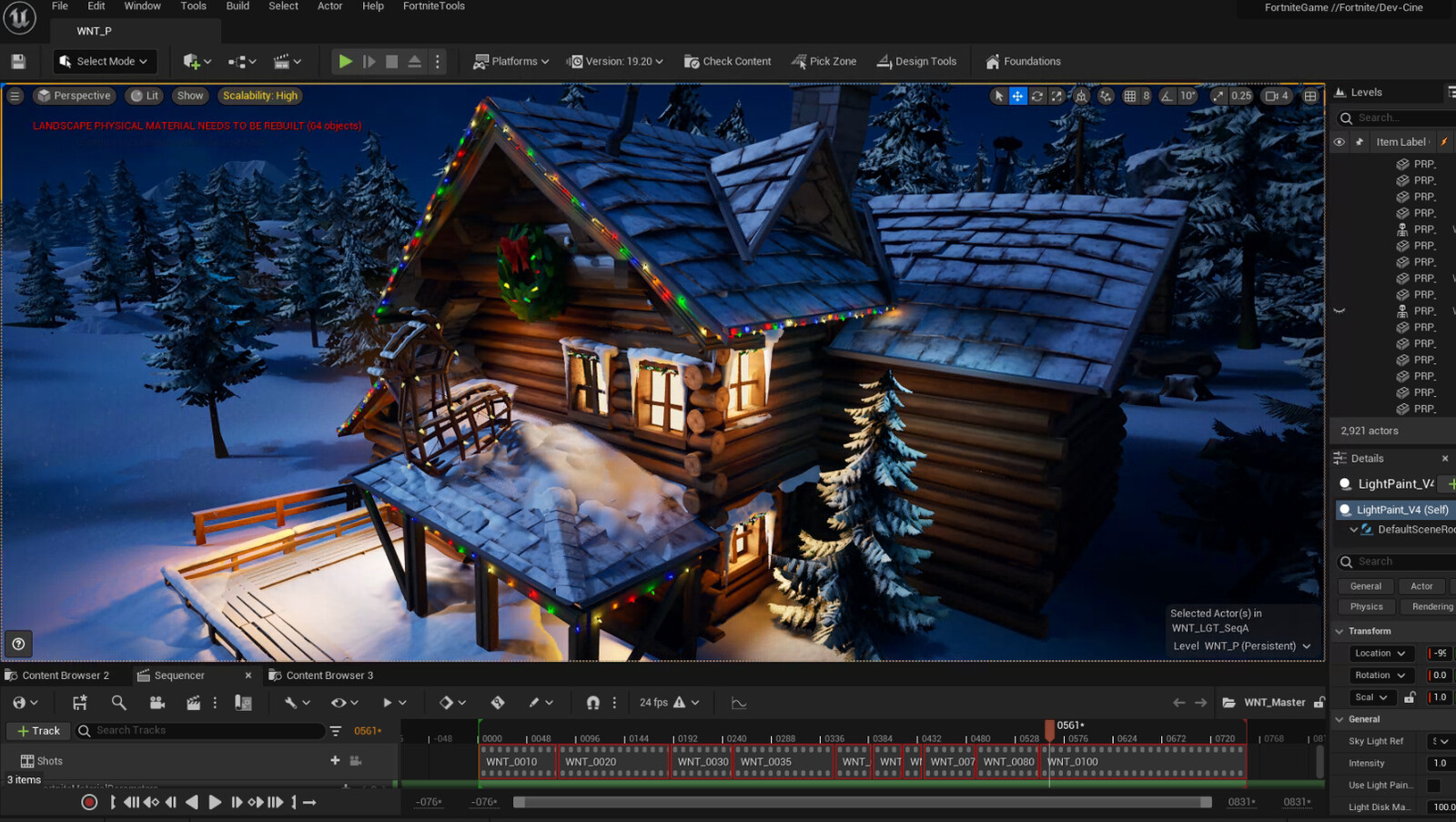The height and width of the screenshot is (822, 1456).
Task: Toggle surface snapping in the viewport toolbar
Action: coord(1106,96)
